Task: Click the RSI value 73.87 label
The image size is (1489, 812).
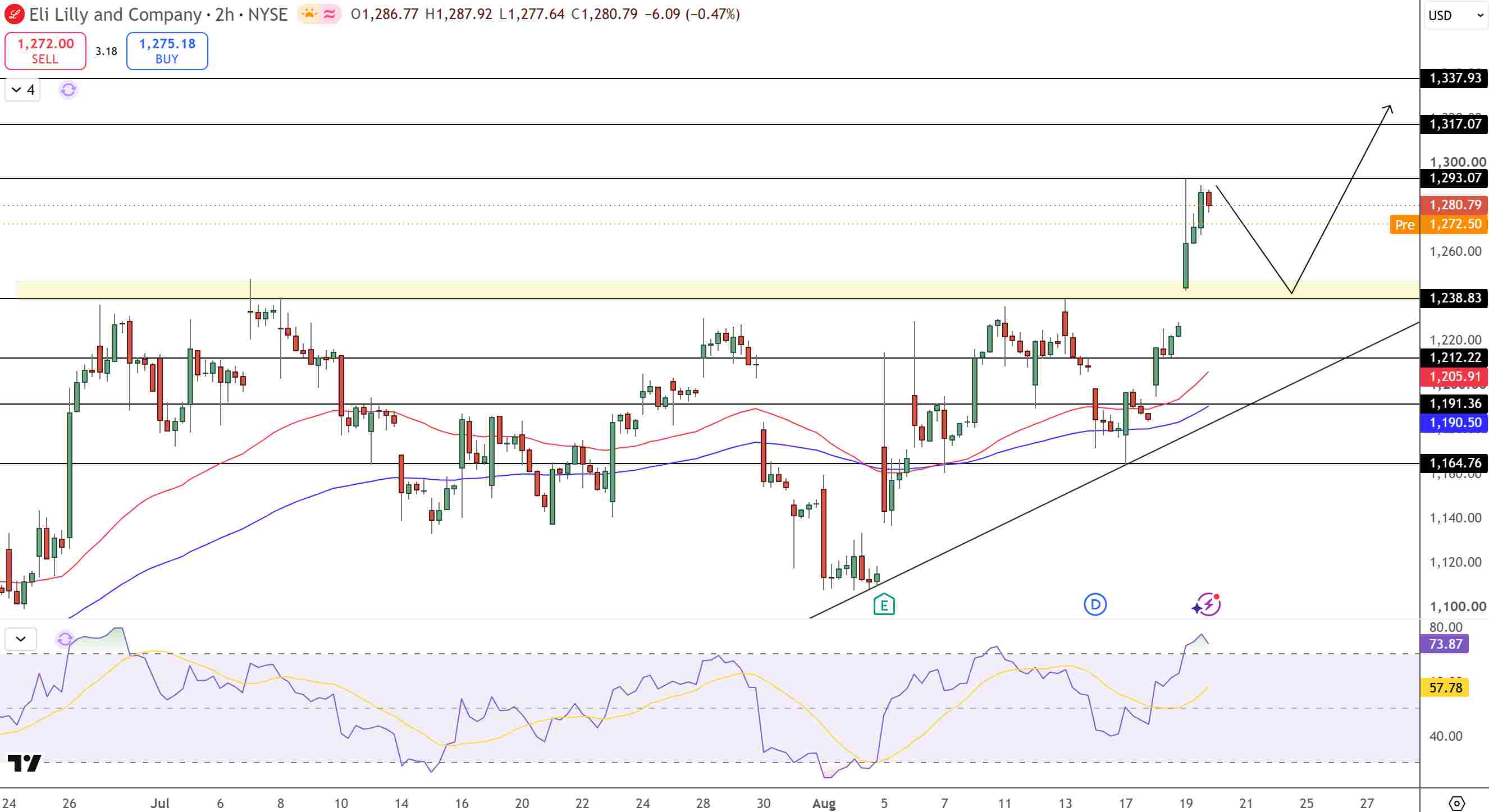Action: [1445, 644]
